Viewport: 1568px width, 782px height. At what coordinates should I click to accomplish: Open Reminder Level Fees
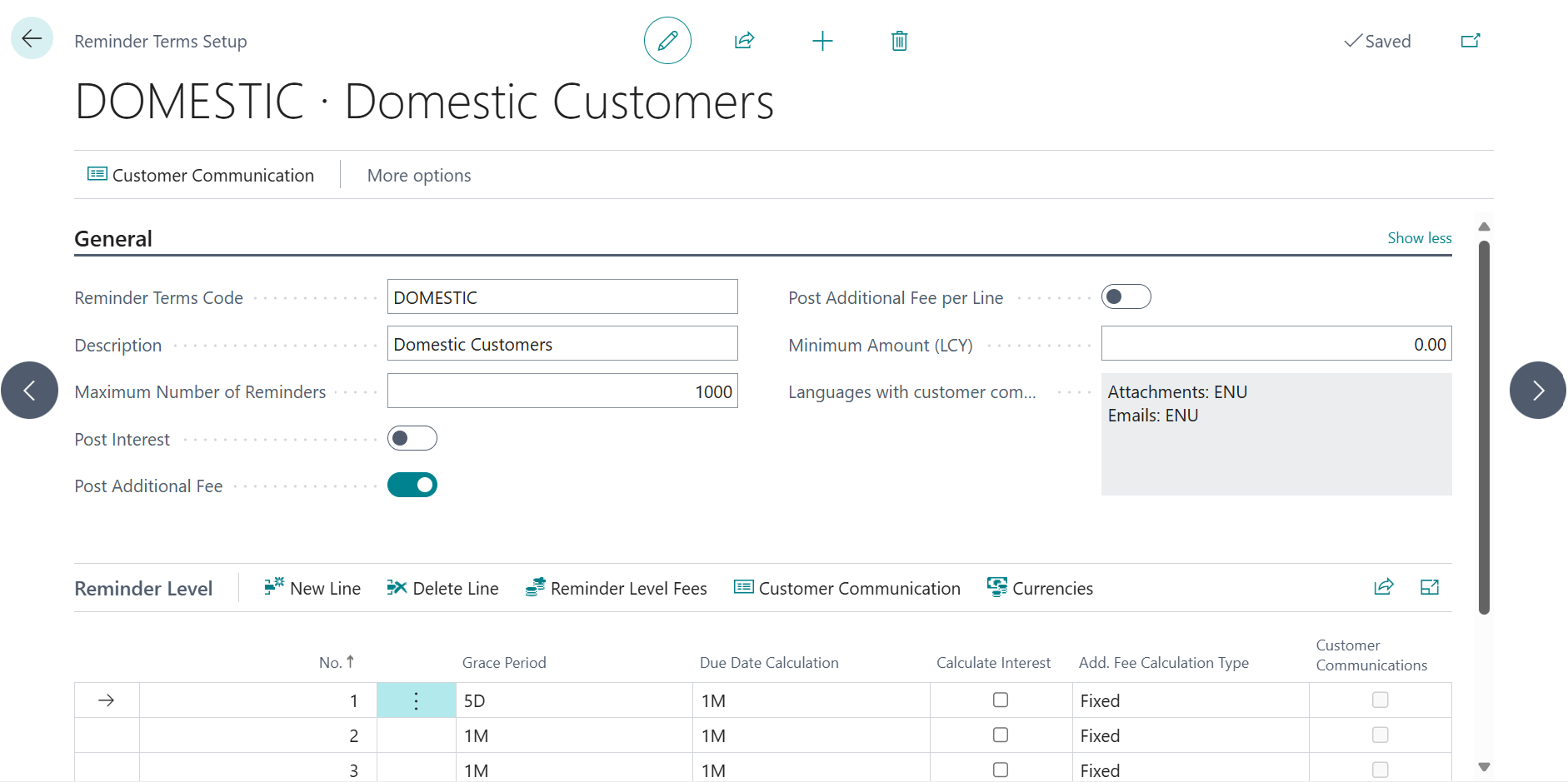pyautogui.click(x=616, y=589)
